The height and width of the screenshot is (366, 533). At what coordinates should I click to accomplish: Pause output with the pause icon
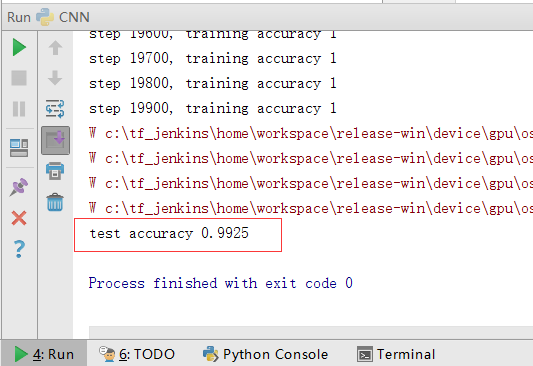[19, 109]
